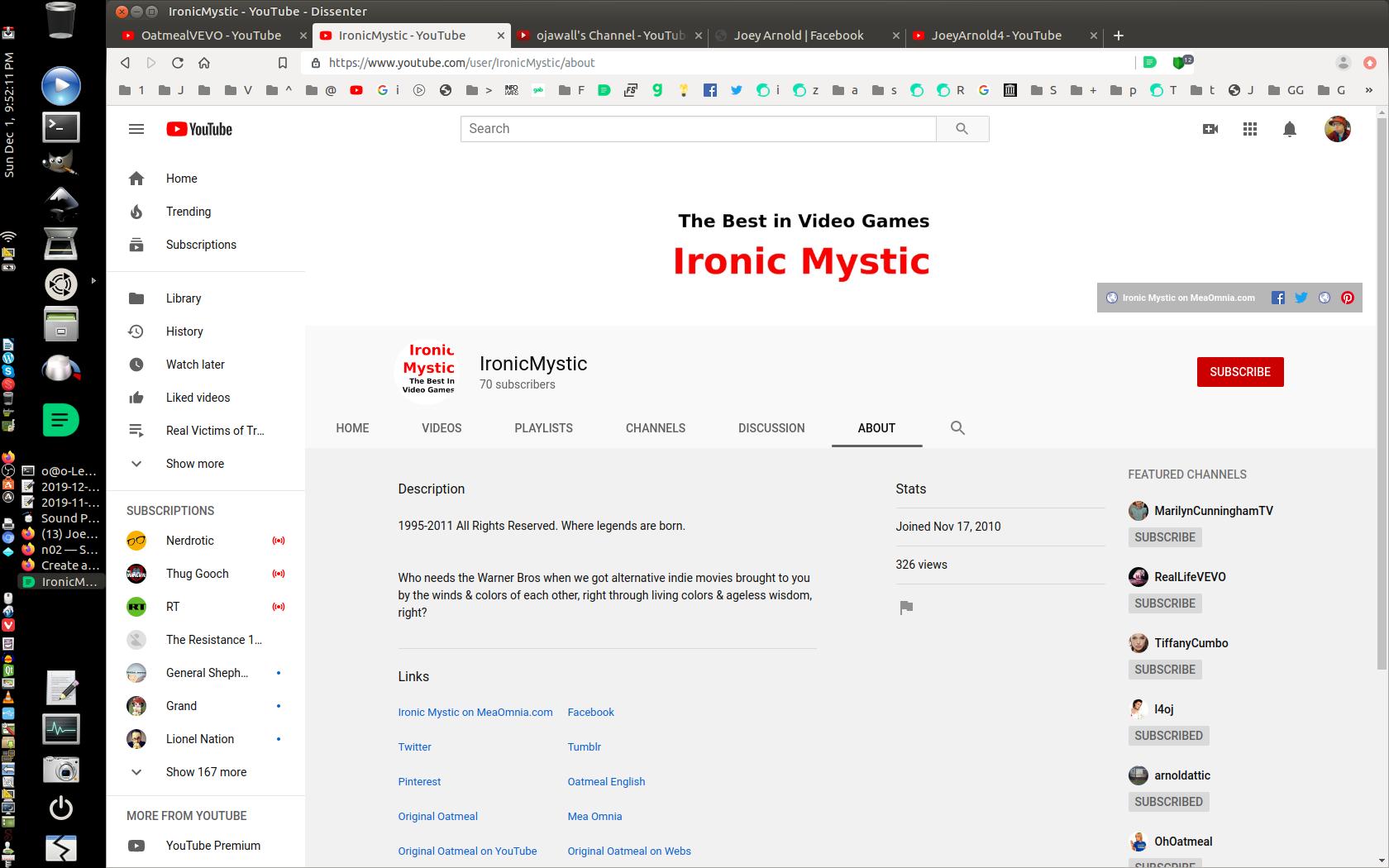Open the Twitter bookmark in bookmarks bar
The image size is (1389, 868).
737,90
